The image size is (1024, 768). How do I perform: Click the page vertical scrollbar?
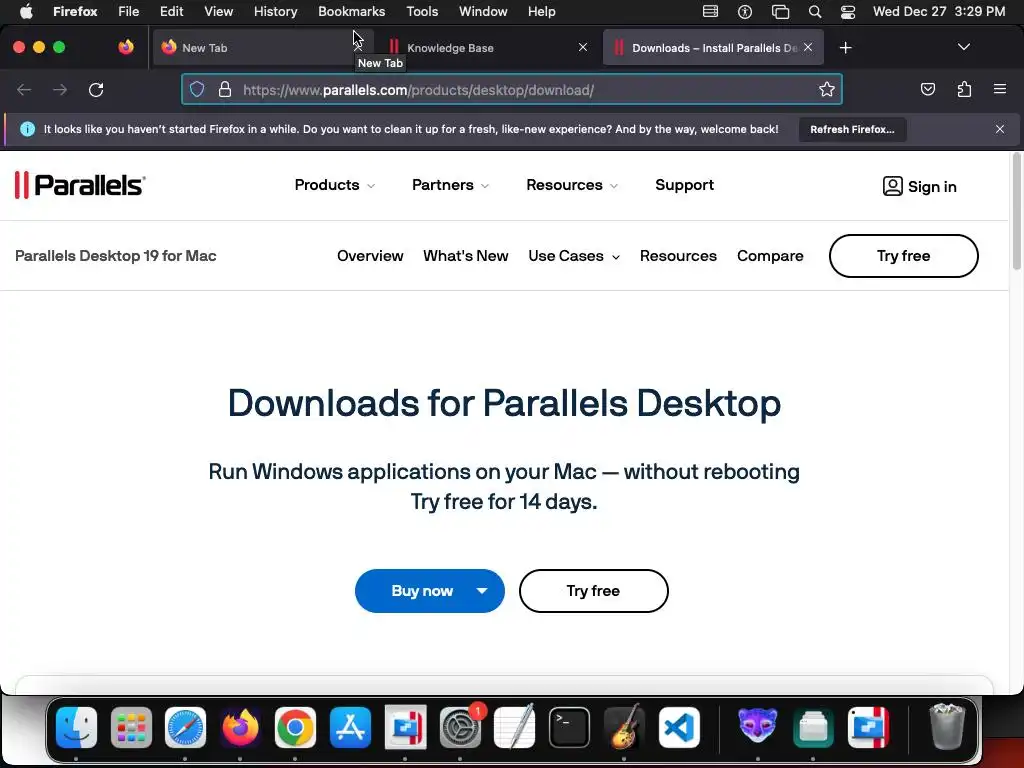tap(1017, 210)
